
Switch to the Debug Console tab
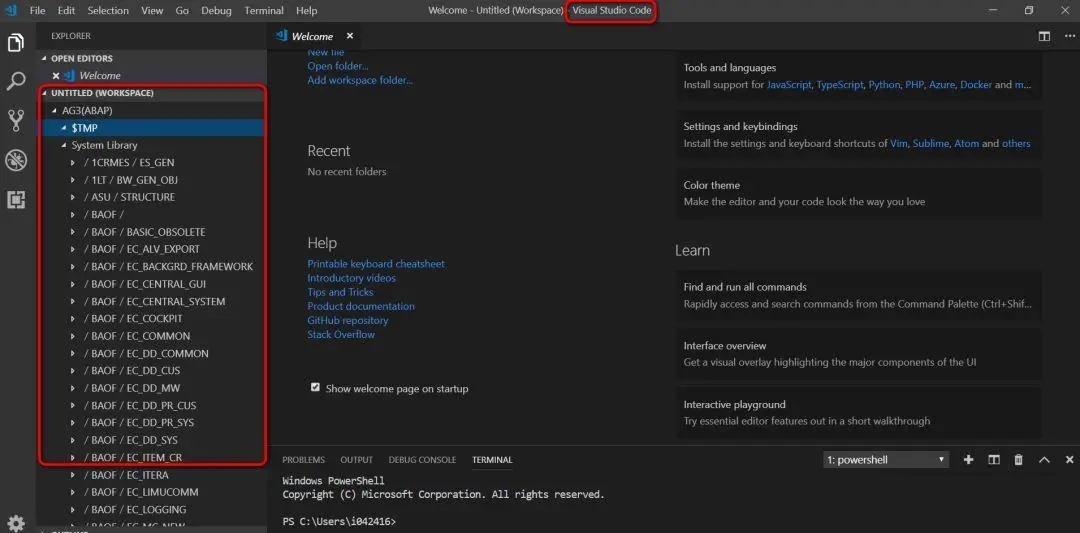pyautogui.click(x=422, y=460)
